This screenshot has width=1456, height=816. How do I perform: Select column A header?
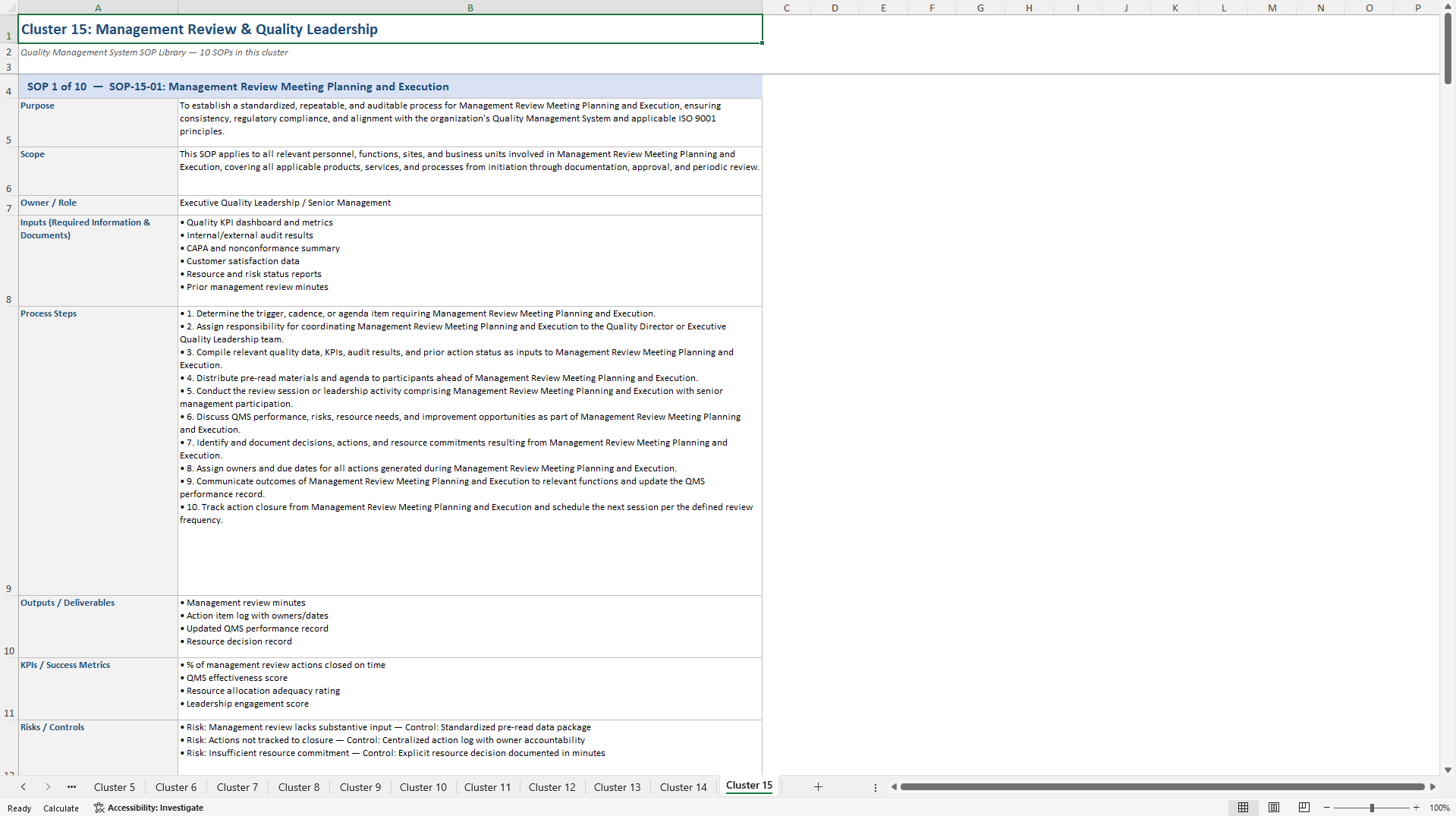[98, 8]
